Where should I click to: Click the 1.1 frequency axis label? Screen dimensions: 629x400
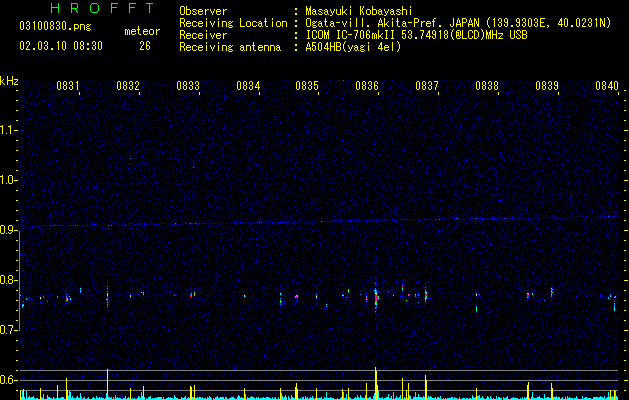click(x=8, y=130)
